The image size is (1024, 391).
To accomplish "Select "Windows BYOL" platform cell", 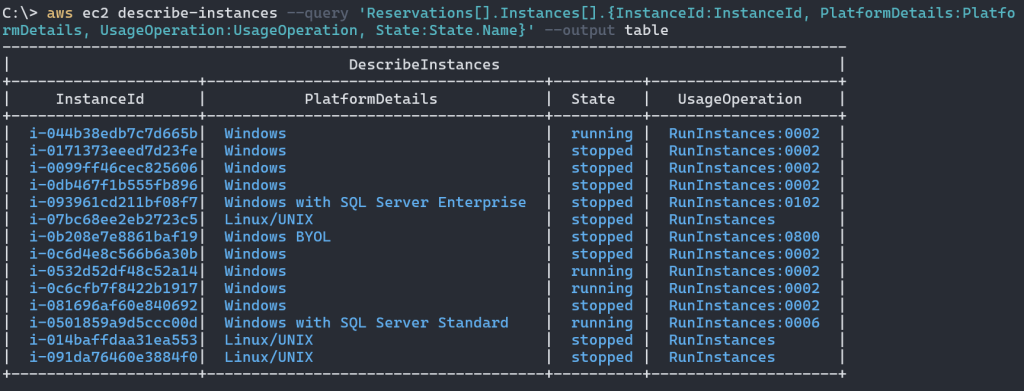I will [278, 237].
